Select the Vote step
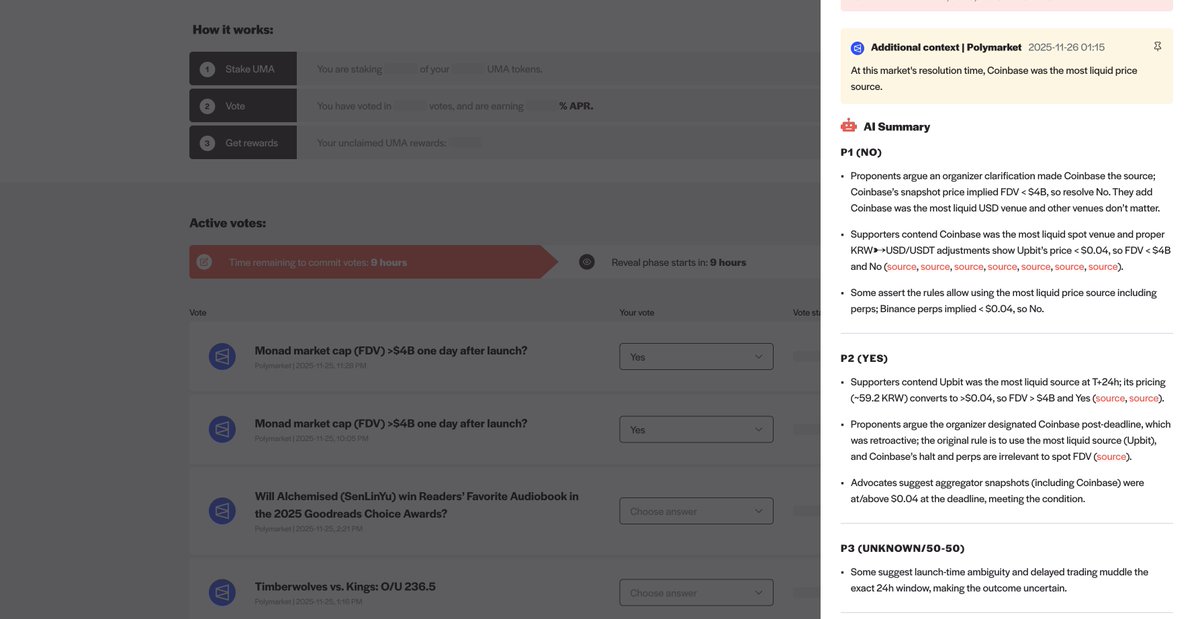This screenshot has width=1200, height=619. coord(243,106)
